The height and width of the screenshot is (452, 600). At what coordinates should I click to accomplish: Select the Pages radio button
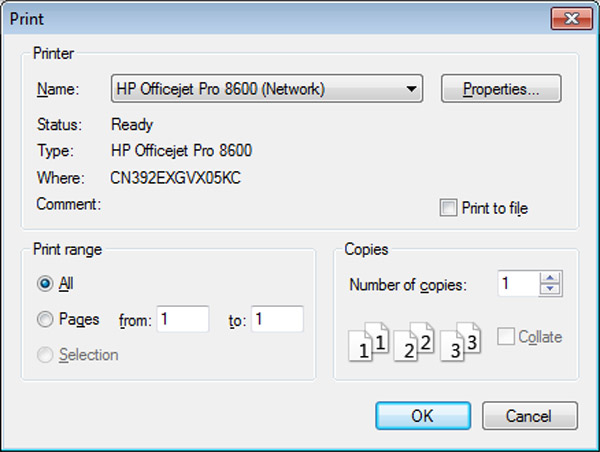pyautogui.click(x=45, y=319)
